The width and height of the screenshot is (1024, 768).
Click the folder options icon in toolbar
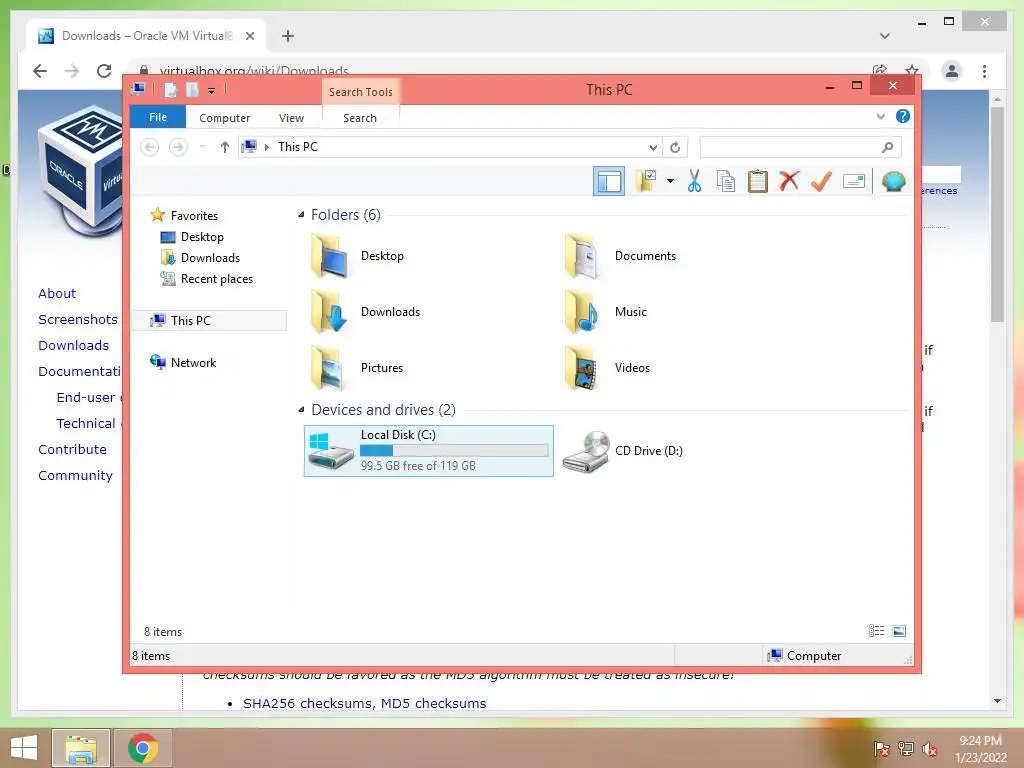pos(647,181)
